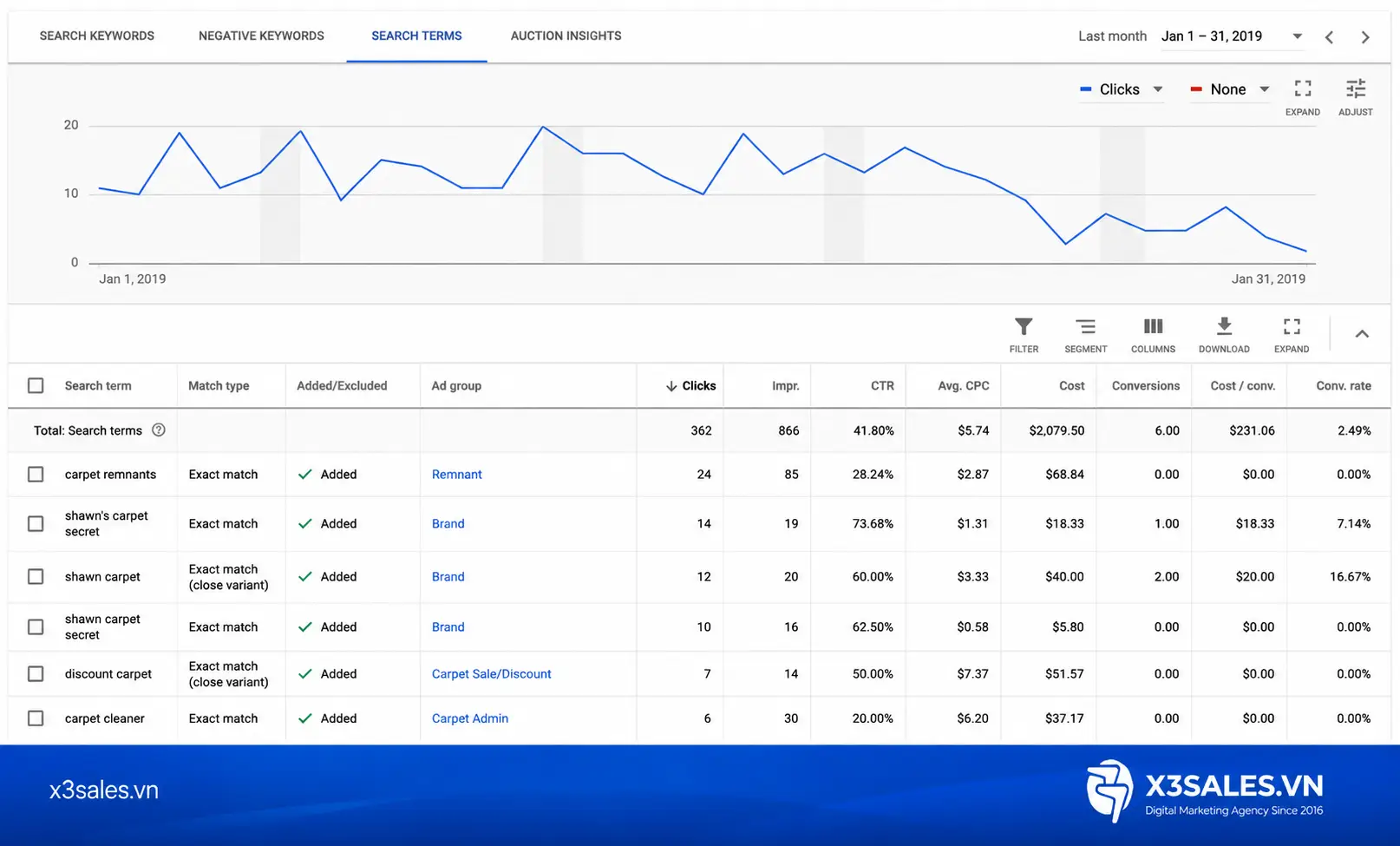Click the Match type column header
The height and width of the screenshot is (846, 1400).
point(219,386)
